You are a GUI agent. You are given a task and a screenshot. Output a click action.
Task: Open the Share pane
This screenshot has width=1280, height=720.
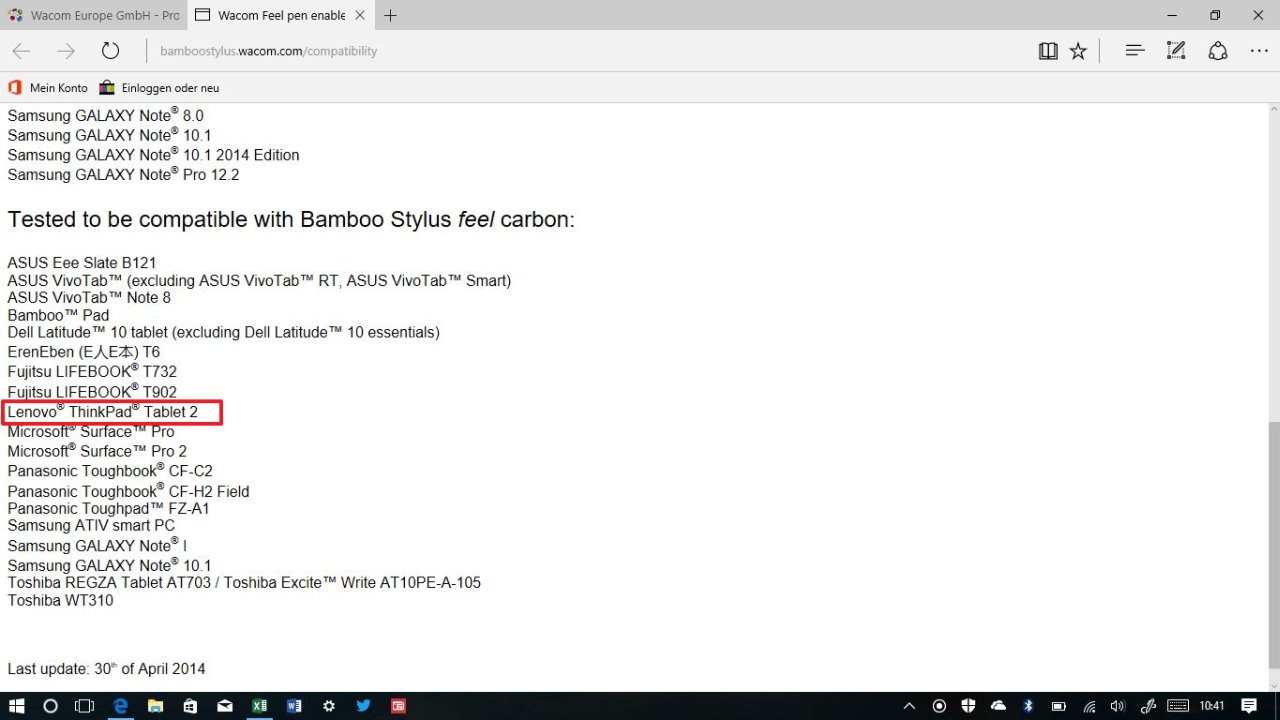point(1218,51)
